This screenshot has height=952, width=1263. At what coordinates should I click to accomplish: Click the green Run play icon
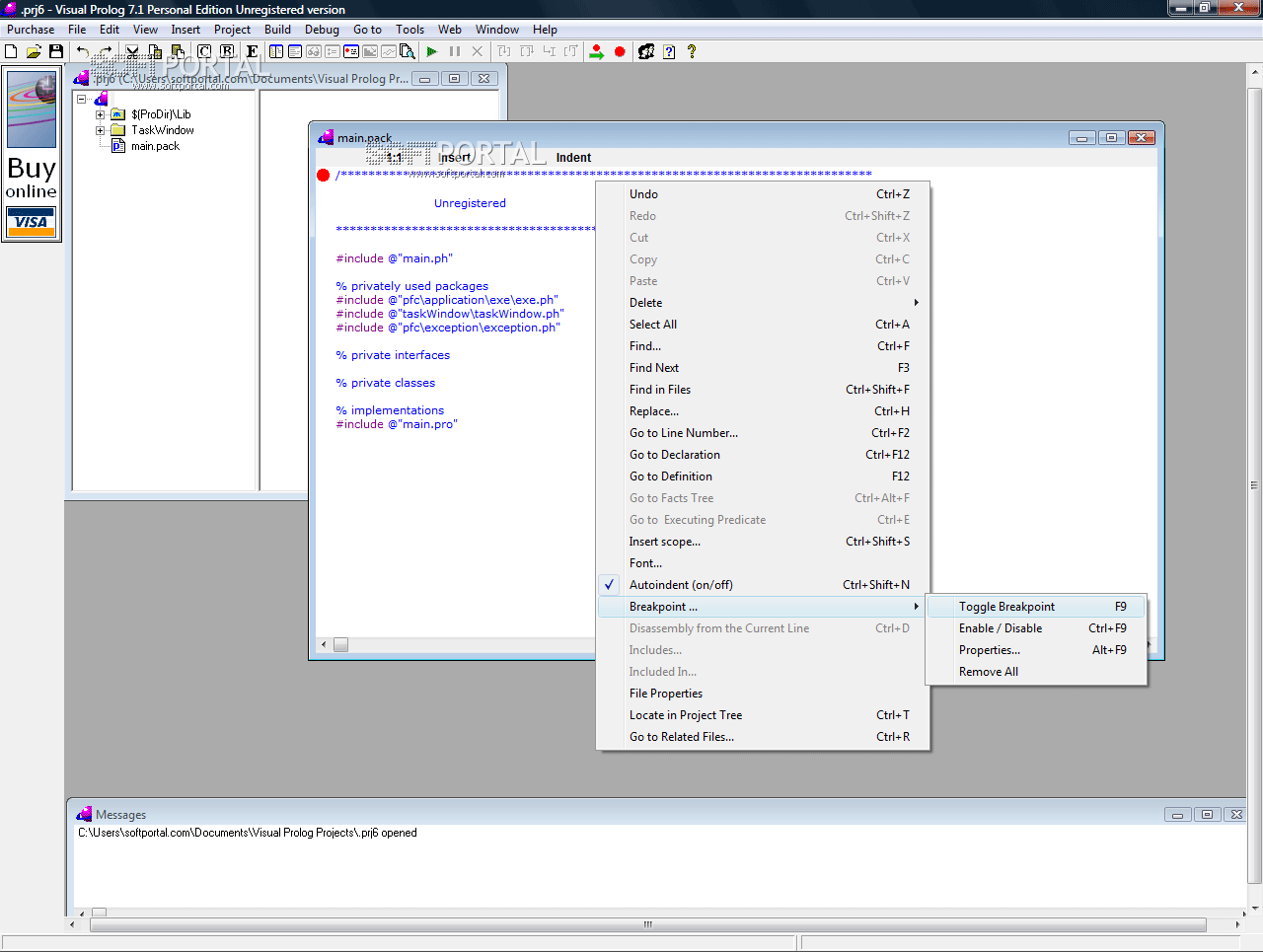[432, 51]
